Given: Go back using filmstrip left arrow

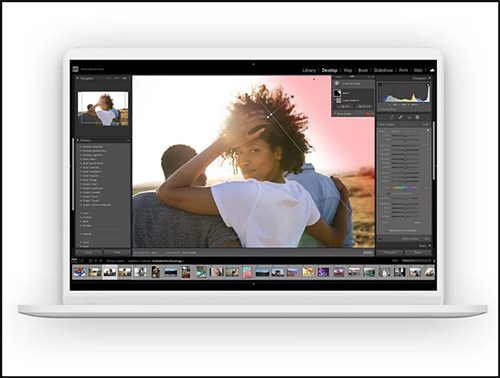Looking at the screenshot, I should point(96,261).
